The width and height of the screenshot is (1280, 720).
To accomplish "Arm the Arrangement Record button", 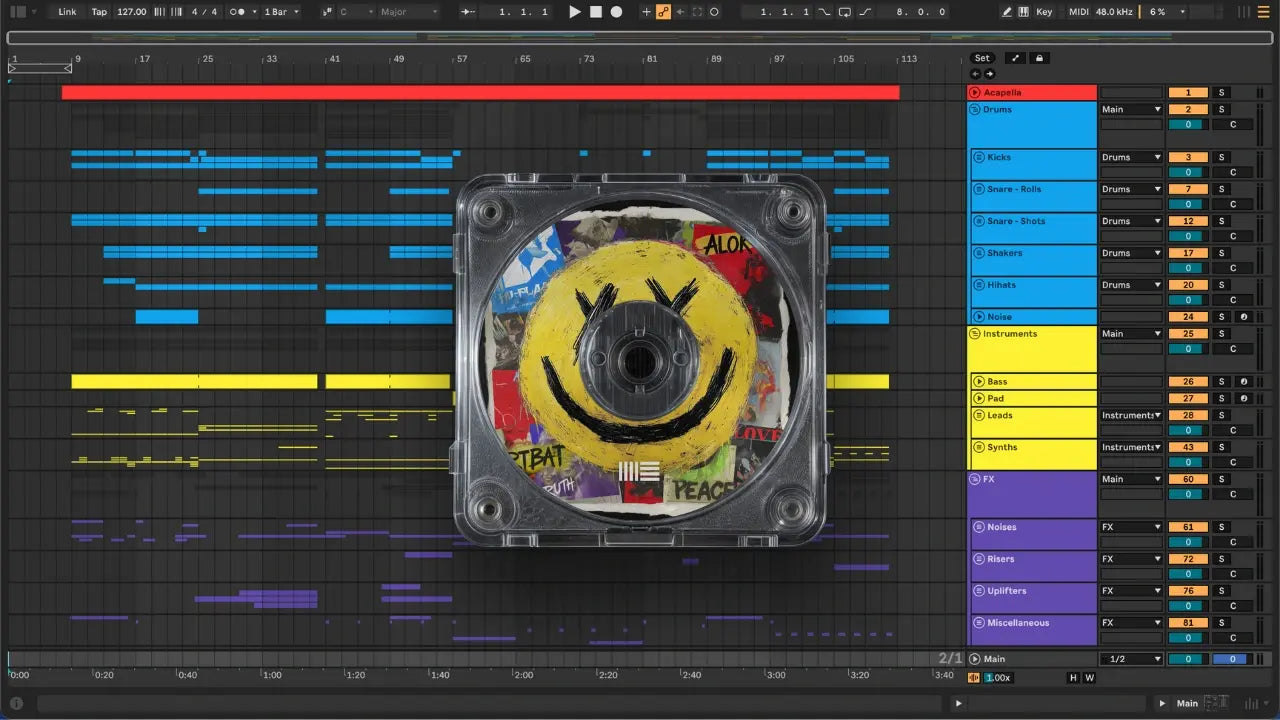I will pos(616,12).
